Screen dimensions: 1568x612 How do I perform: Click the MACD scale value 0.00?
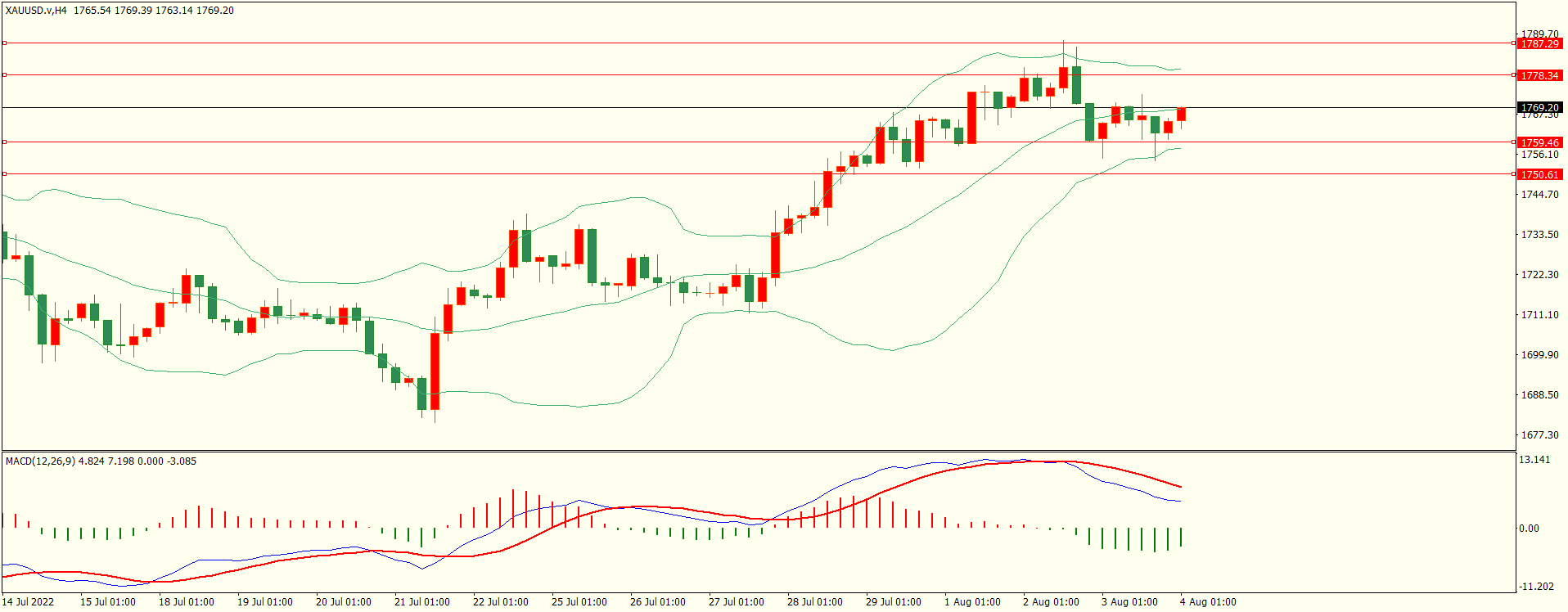pos(1529,529)
